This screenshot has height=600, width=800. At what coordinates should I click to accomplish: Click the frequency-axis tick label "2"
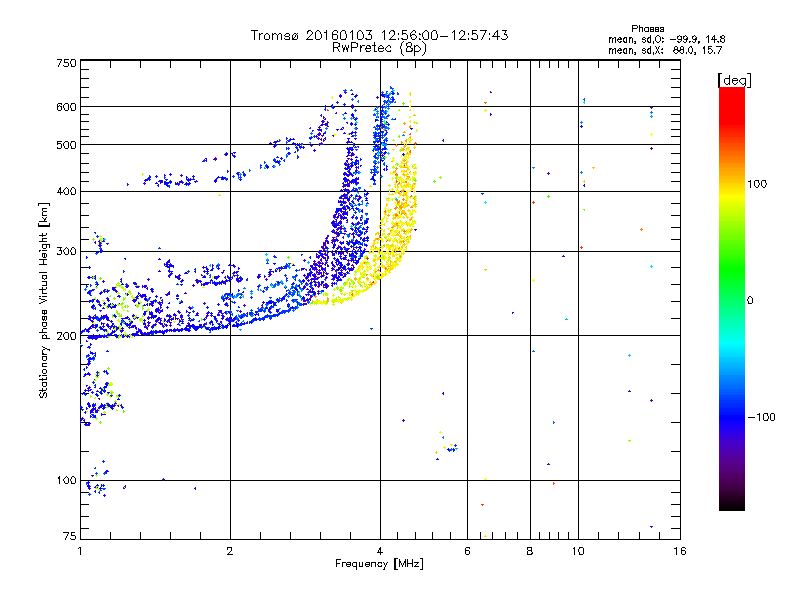point(230,551)
